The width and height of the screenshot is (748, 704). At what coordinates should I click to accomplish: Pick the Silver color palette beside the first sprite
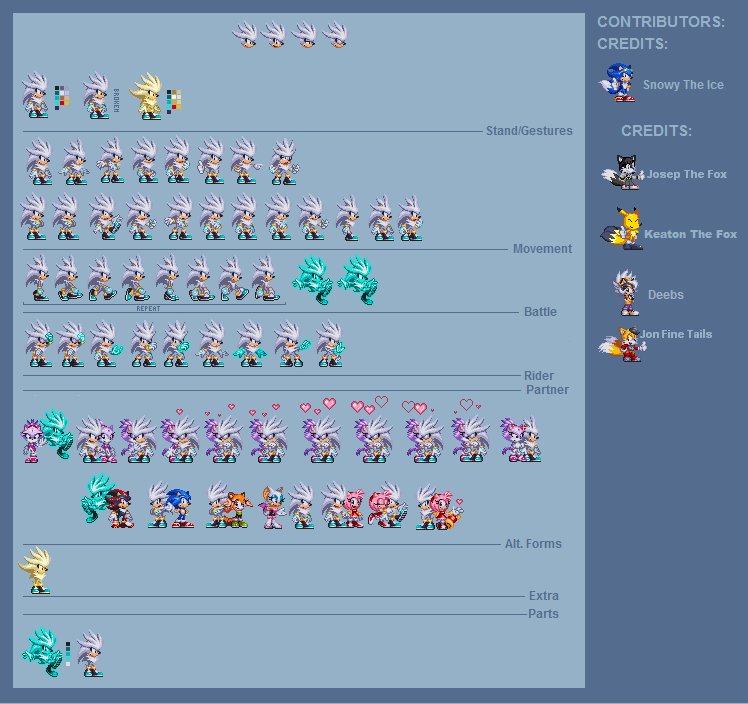pos(62,97)
